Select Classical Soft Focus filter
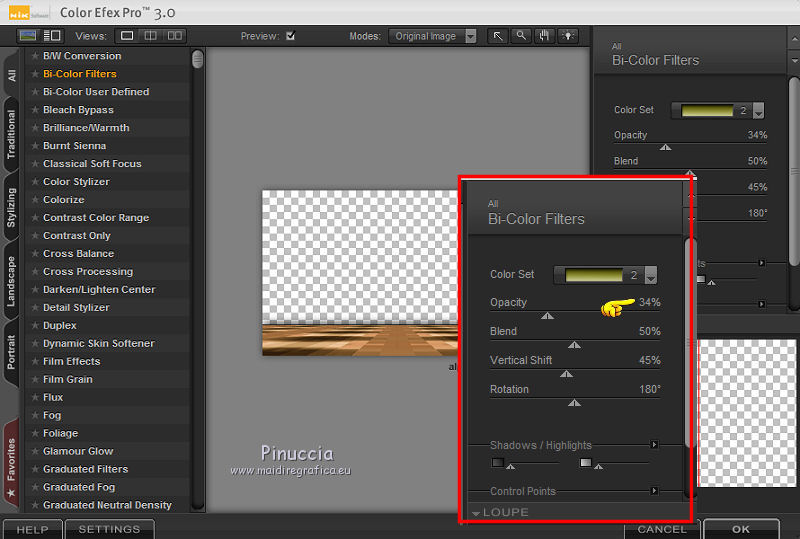This screenshot has width=800, height=539. tap(92, 163)
